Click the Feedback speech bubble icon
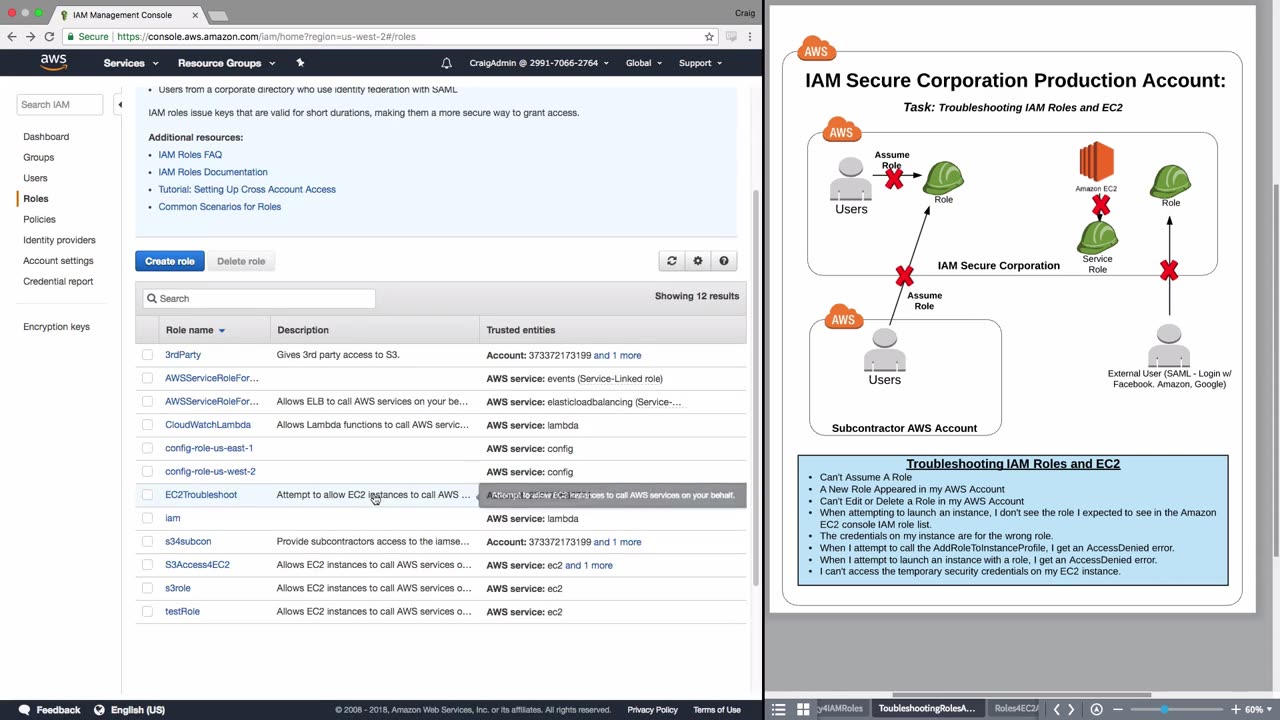Screen dimensions: 1280x720 pos(24,710)
